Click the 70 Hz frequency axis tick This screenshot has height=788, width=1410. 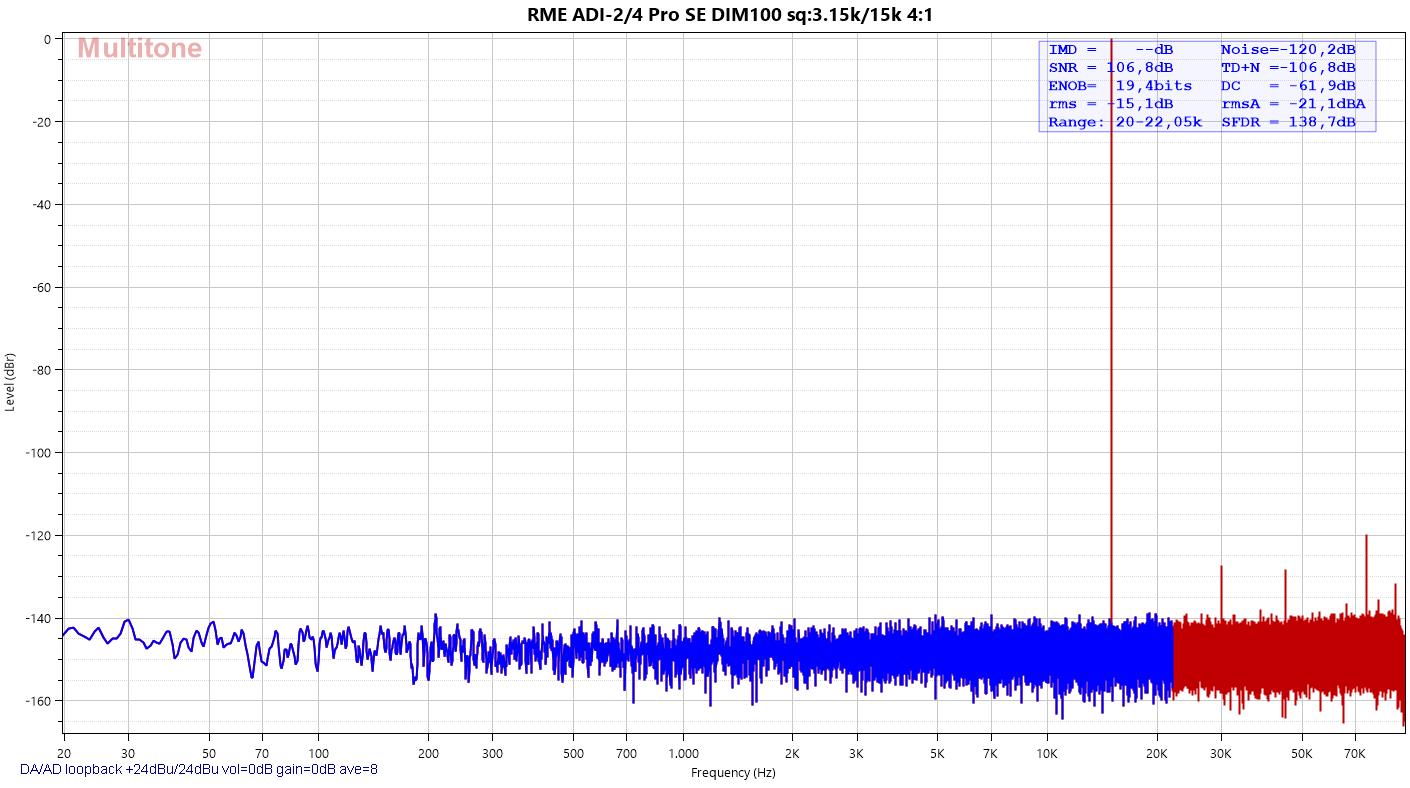tap(262, 752)
